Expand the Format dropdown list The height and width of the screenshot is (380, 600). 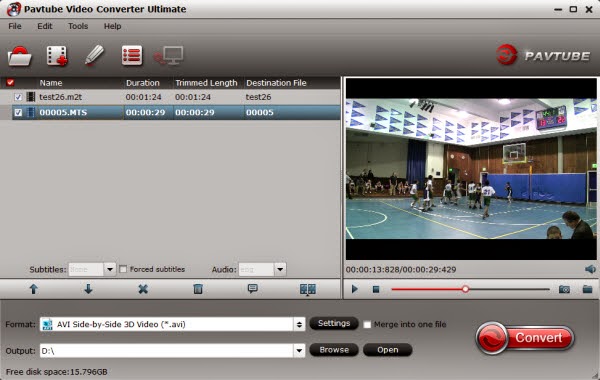[299, 325]
